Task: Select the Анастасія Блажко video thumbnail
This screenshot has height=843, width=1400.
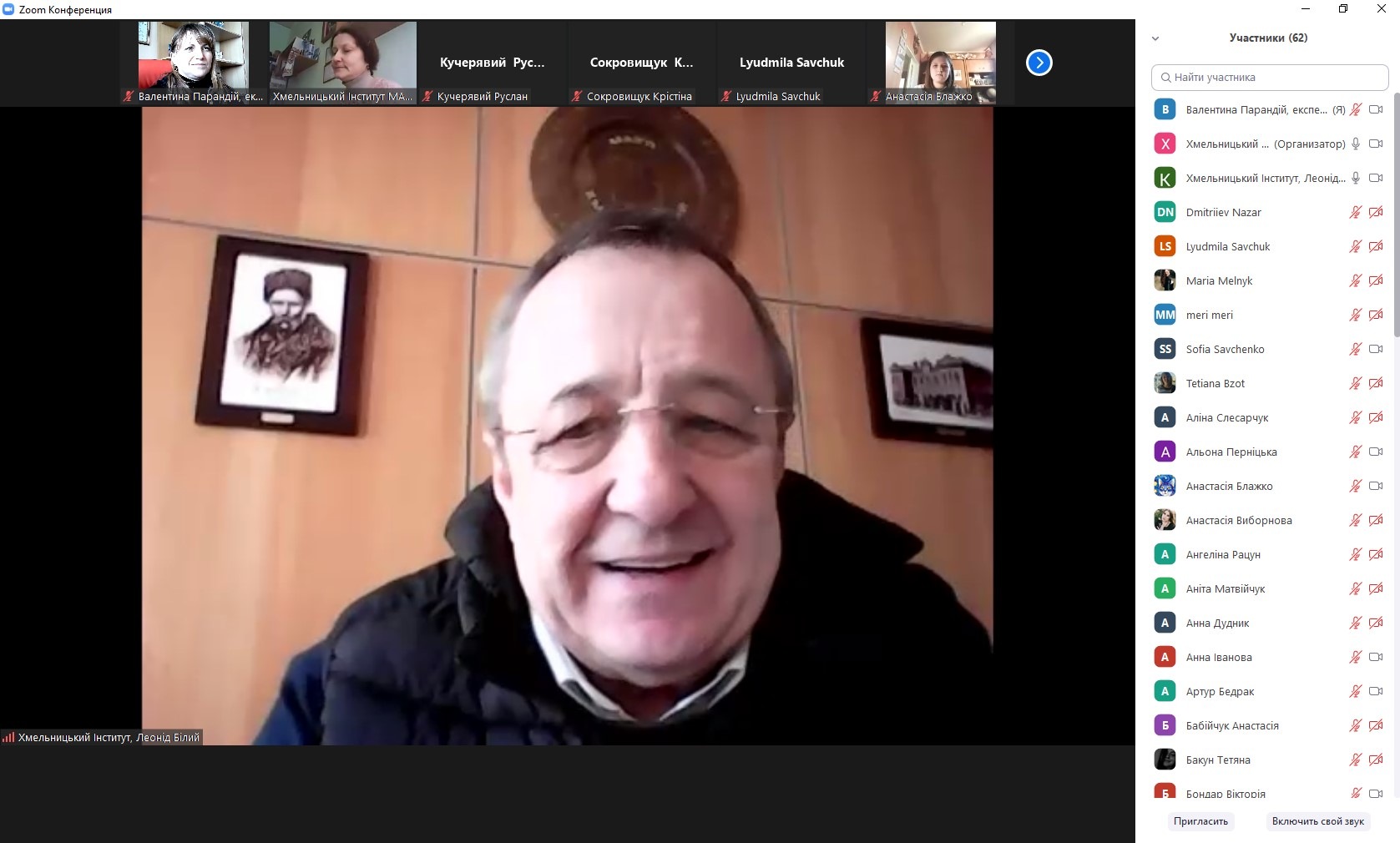Action: (x=941, y=63)
